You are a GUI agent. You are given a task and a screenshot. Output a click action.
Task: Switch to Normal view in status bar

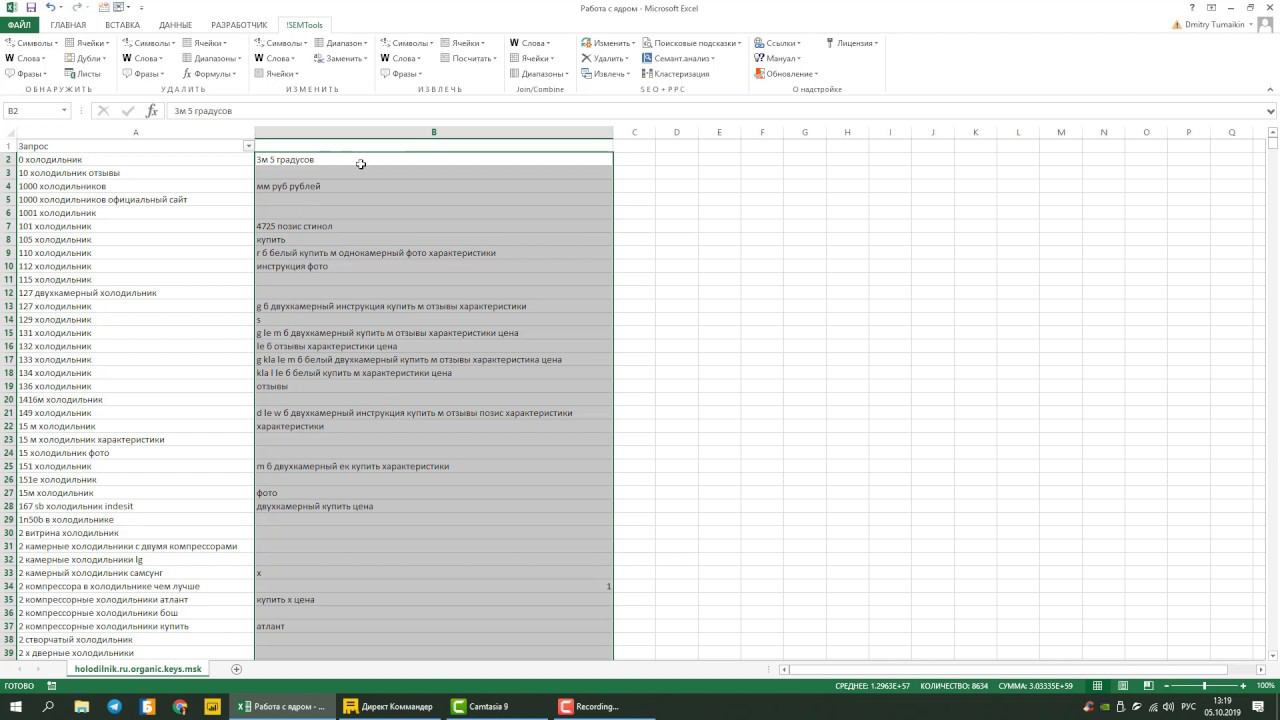[1097, 686]
